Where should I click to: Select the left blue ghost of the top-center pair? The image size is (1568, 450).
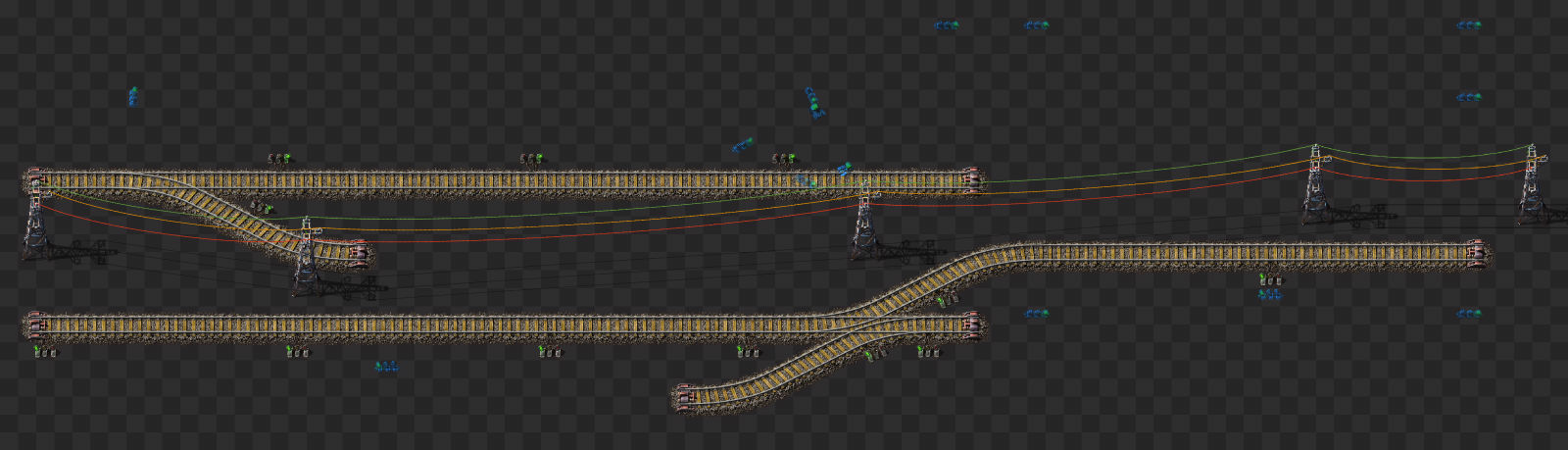(x=947, y=25)
